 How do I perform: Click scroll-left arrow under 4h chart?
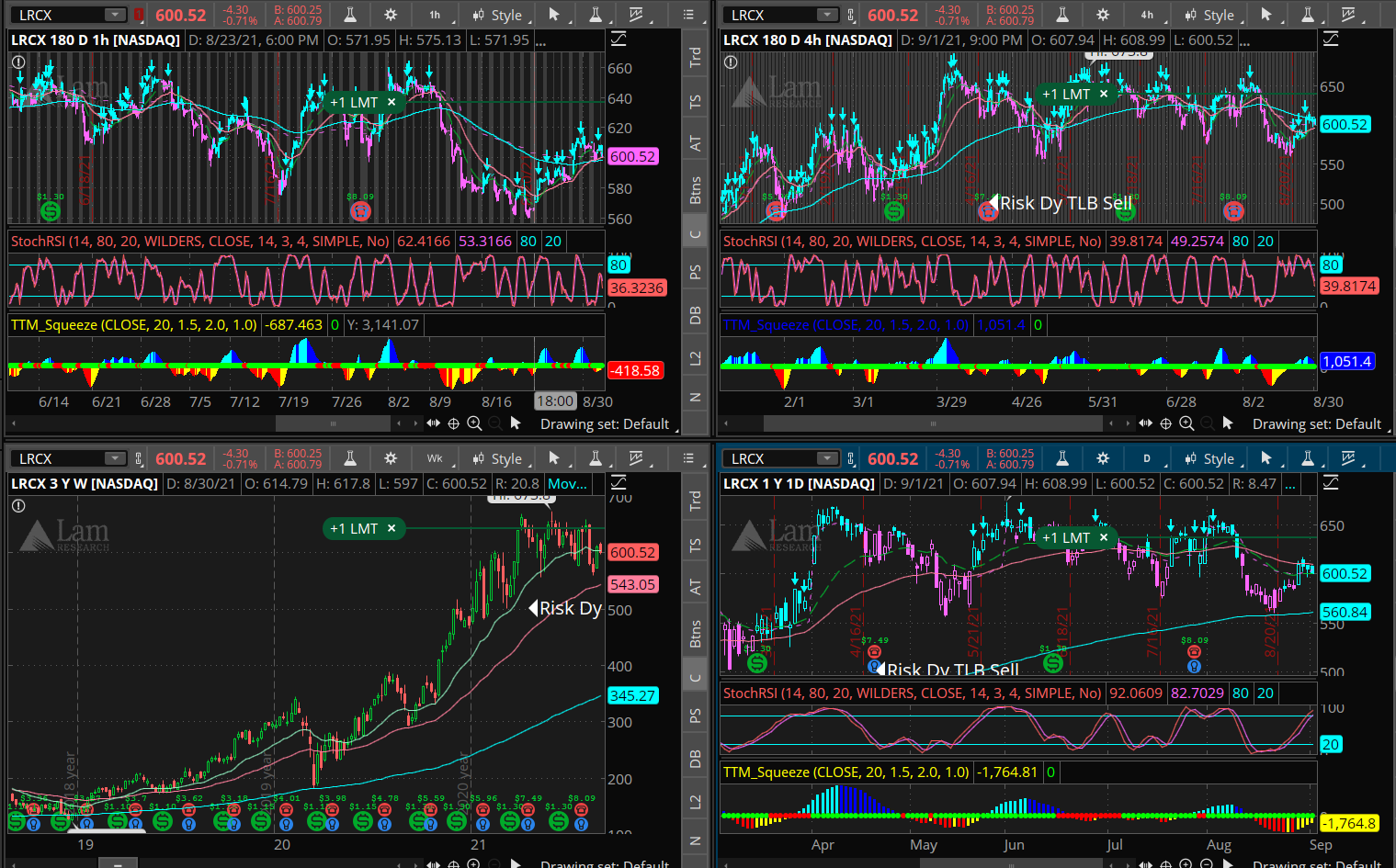click(726, 423)
